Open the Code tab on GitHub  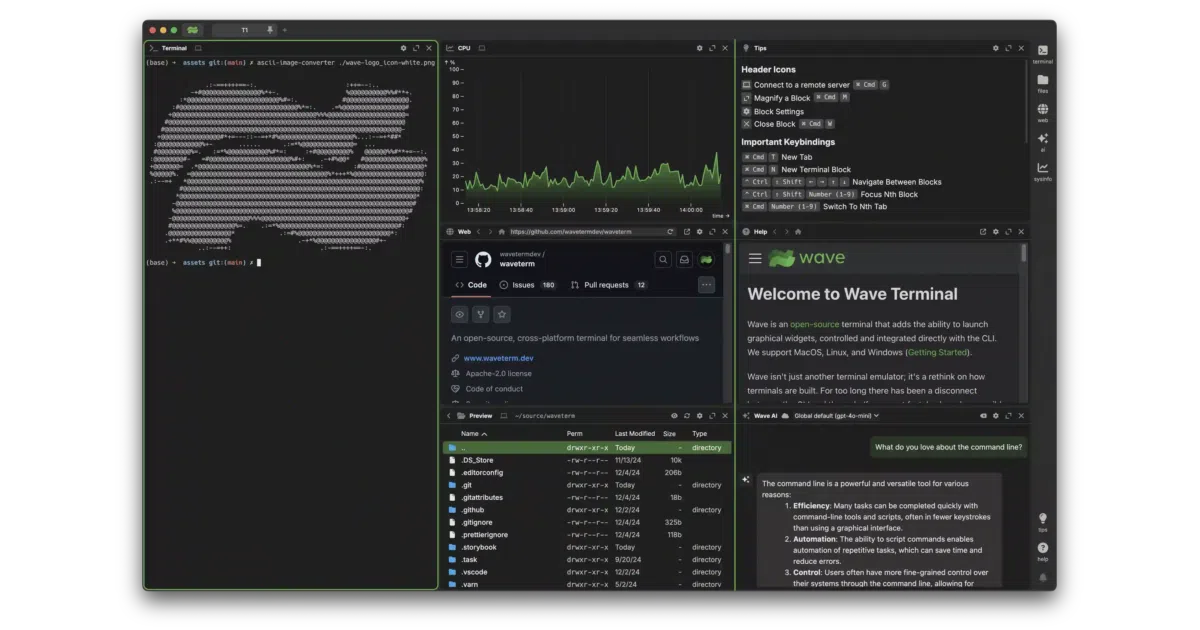[471, 285]
